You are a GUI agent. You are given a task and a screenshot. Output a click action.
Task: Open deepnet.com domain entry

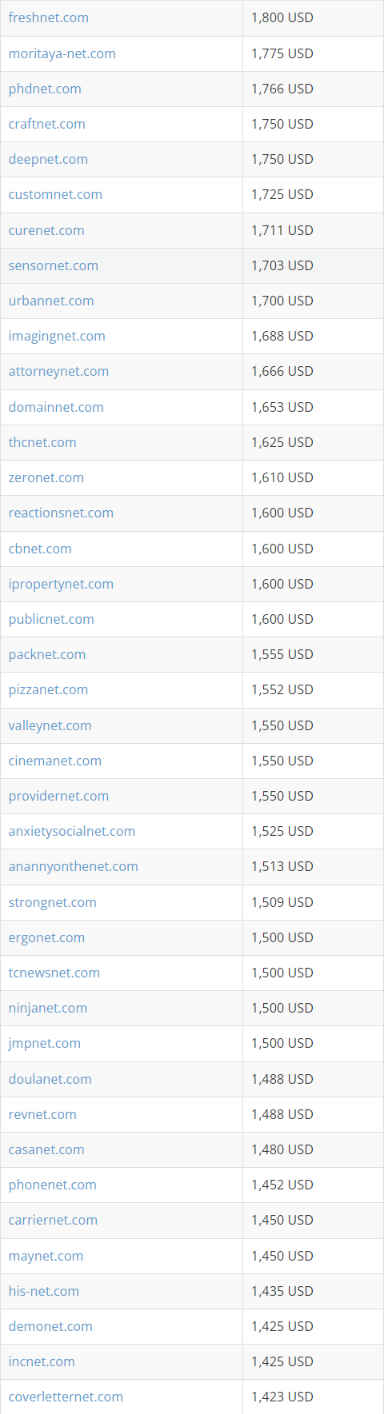pyautogui.click(x=48, y=159)
